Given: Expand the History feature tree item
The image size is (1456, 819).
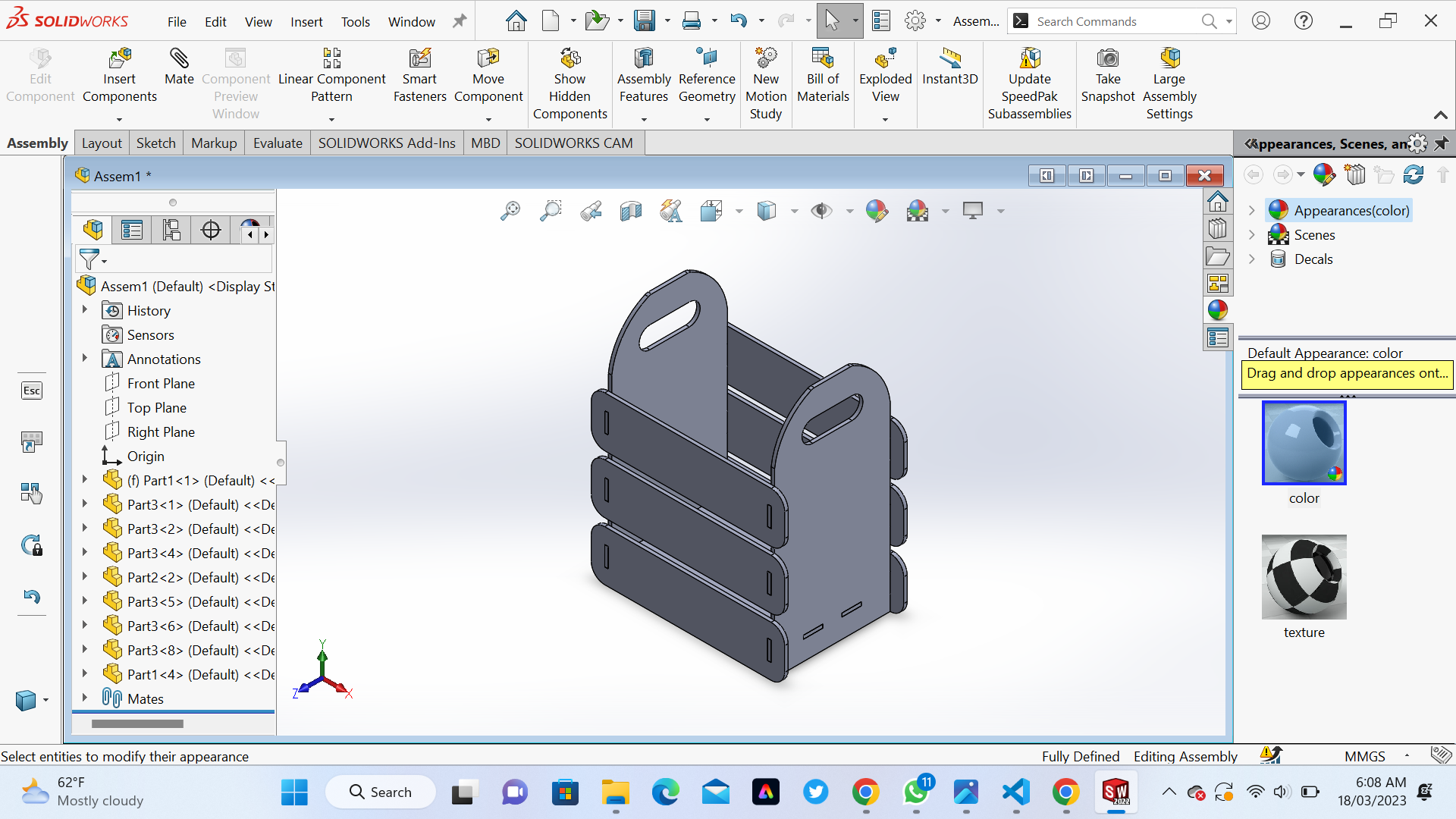Looking at the screenshot, I should pyautogui.click(x=85, y=310).
